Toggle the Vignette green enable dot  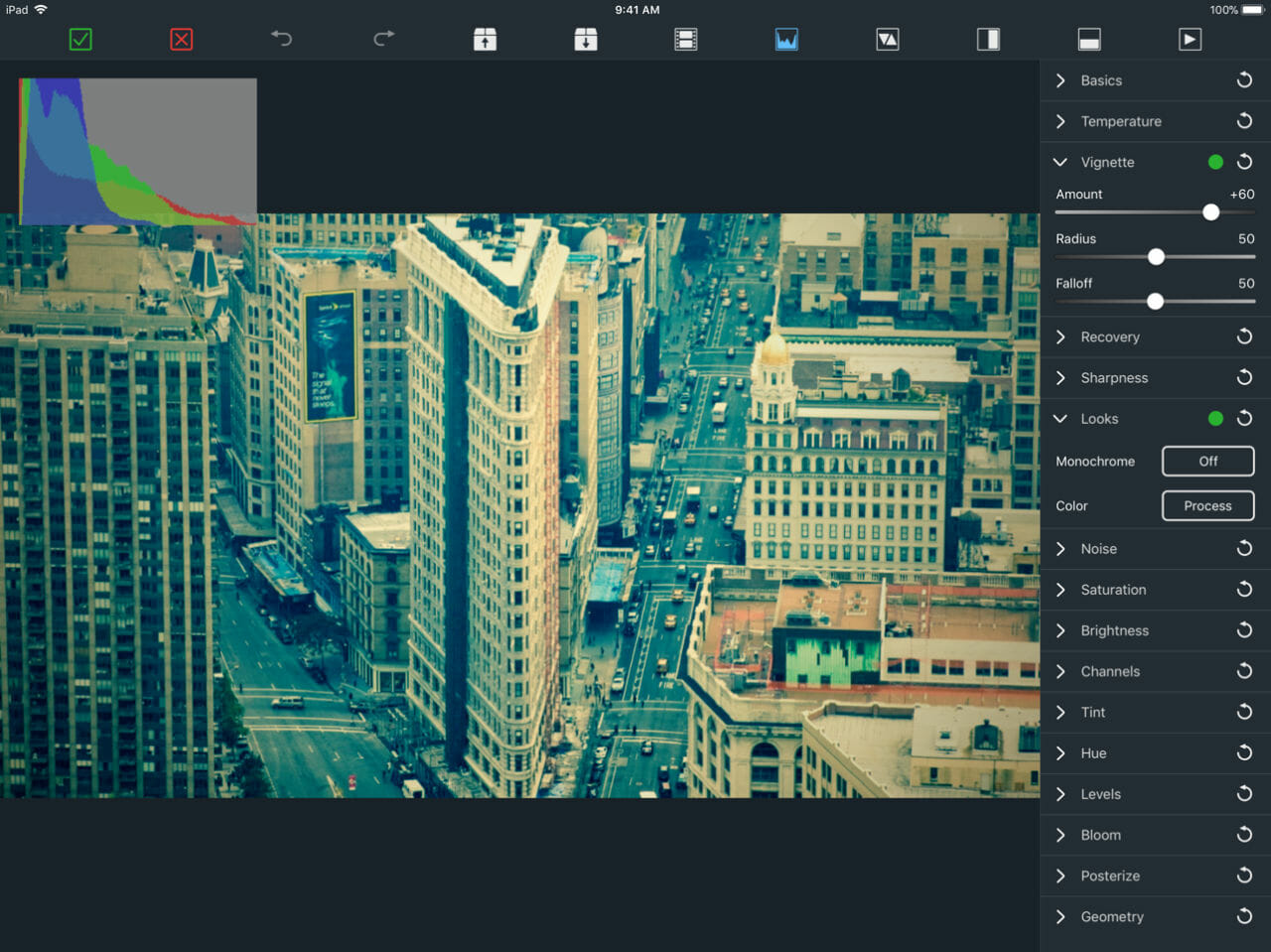point(1215,162)
